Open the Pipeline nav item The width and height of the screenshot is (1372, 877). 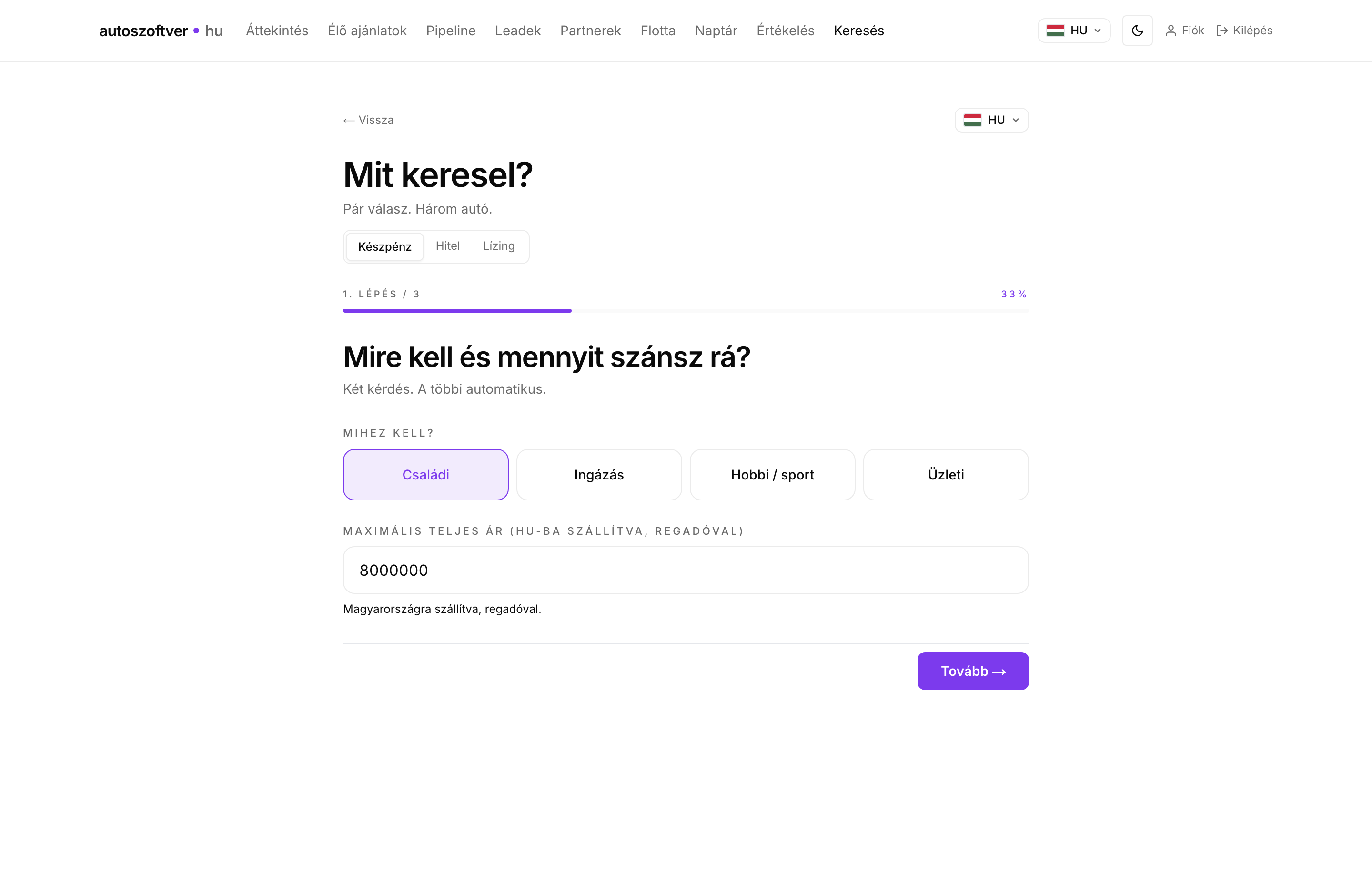tap(451, 31)
